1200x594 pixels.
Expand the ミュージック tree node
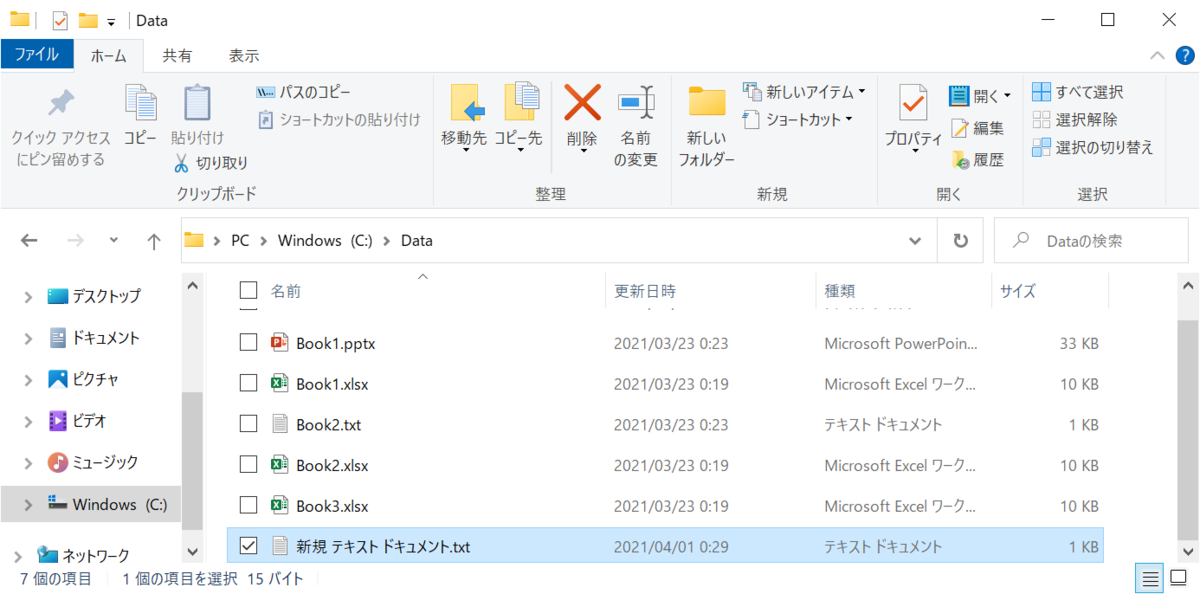point(28,463)
